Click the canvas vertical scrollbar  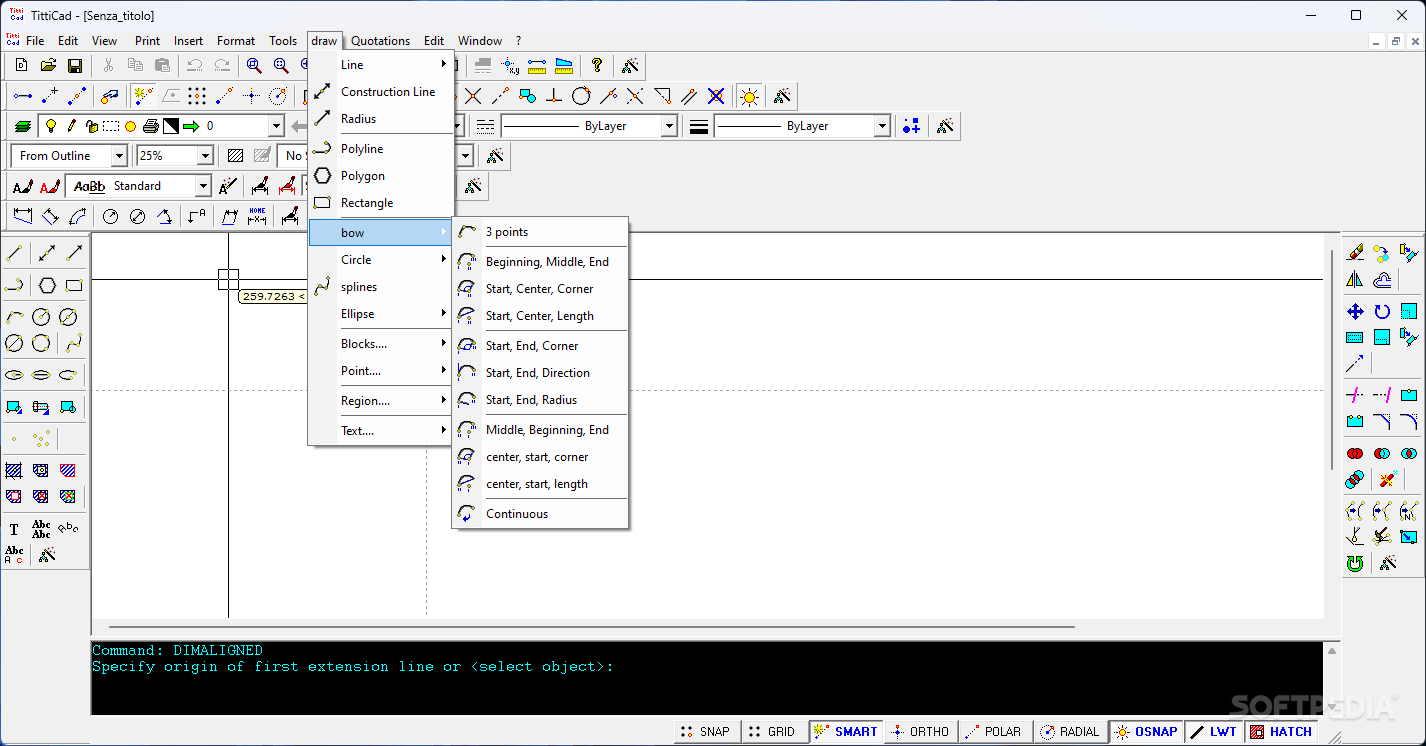(1331, 360)
